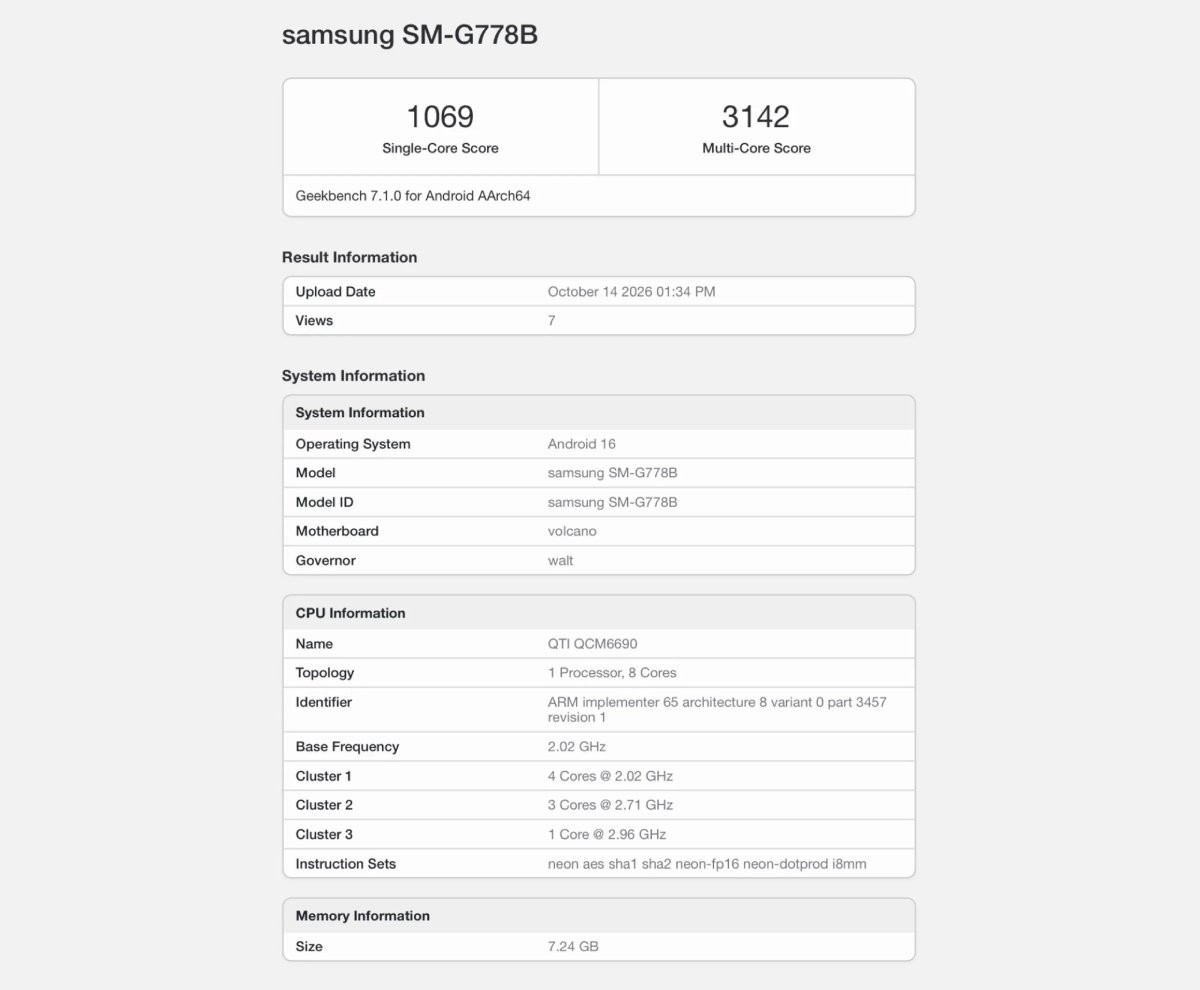Viewport: 1200px width, 990px height.
Task: Select the multi-core score 3142
Action: 756,116
